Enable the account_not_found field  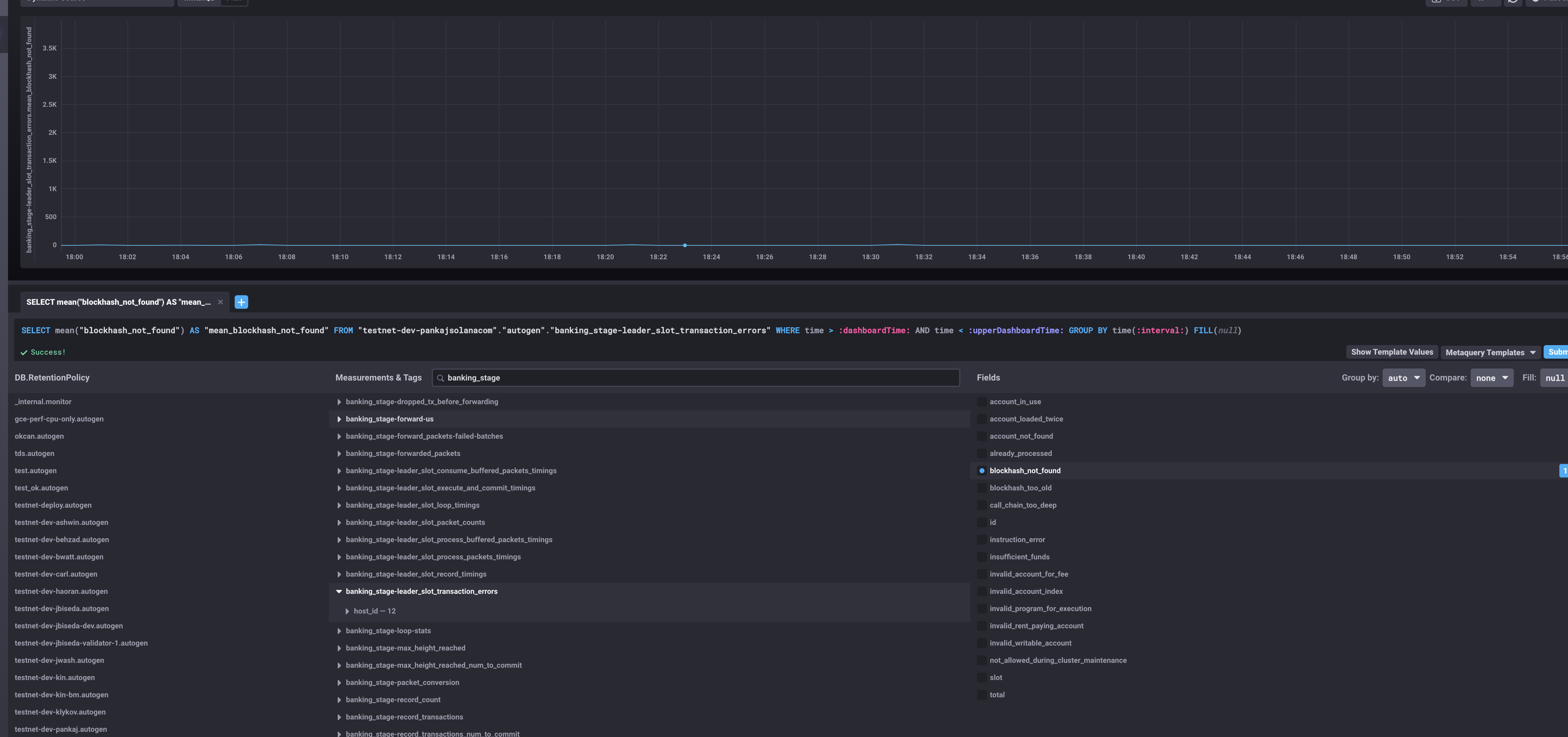[x=982, y=436]
